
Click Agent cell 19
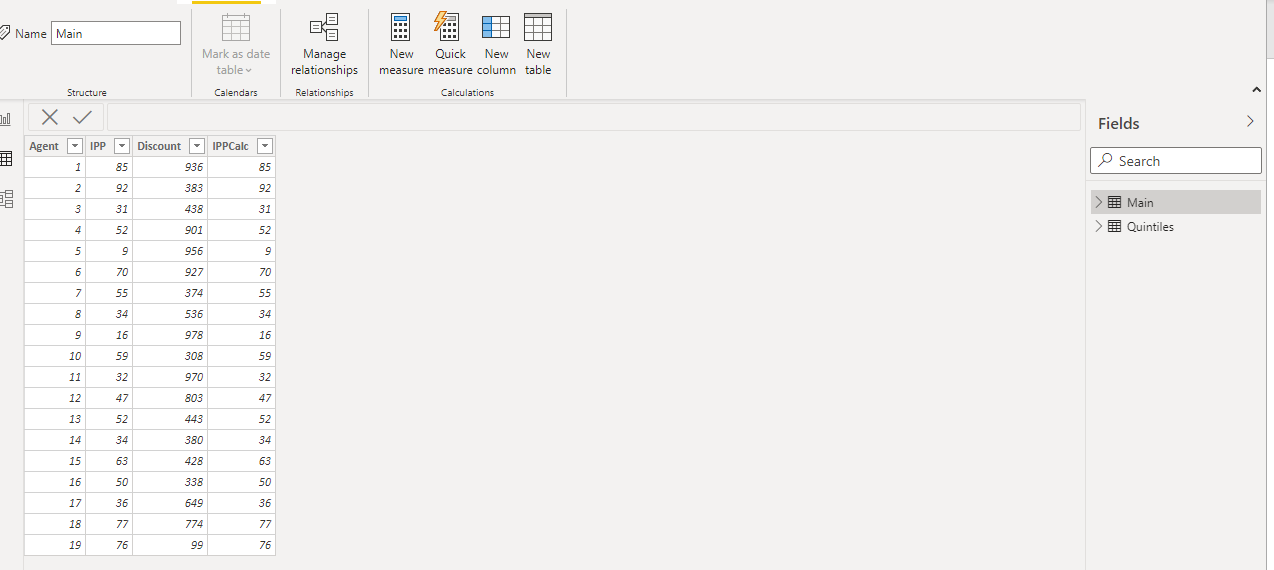(55, 545)
